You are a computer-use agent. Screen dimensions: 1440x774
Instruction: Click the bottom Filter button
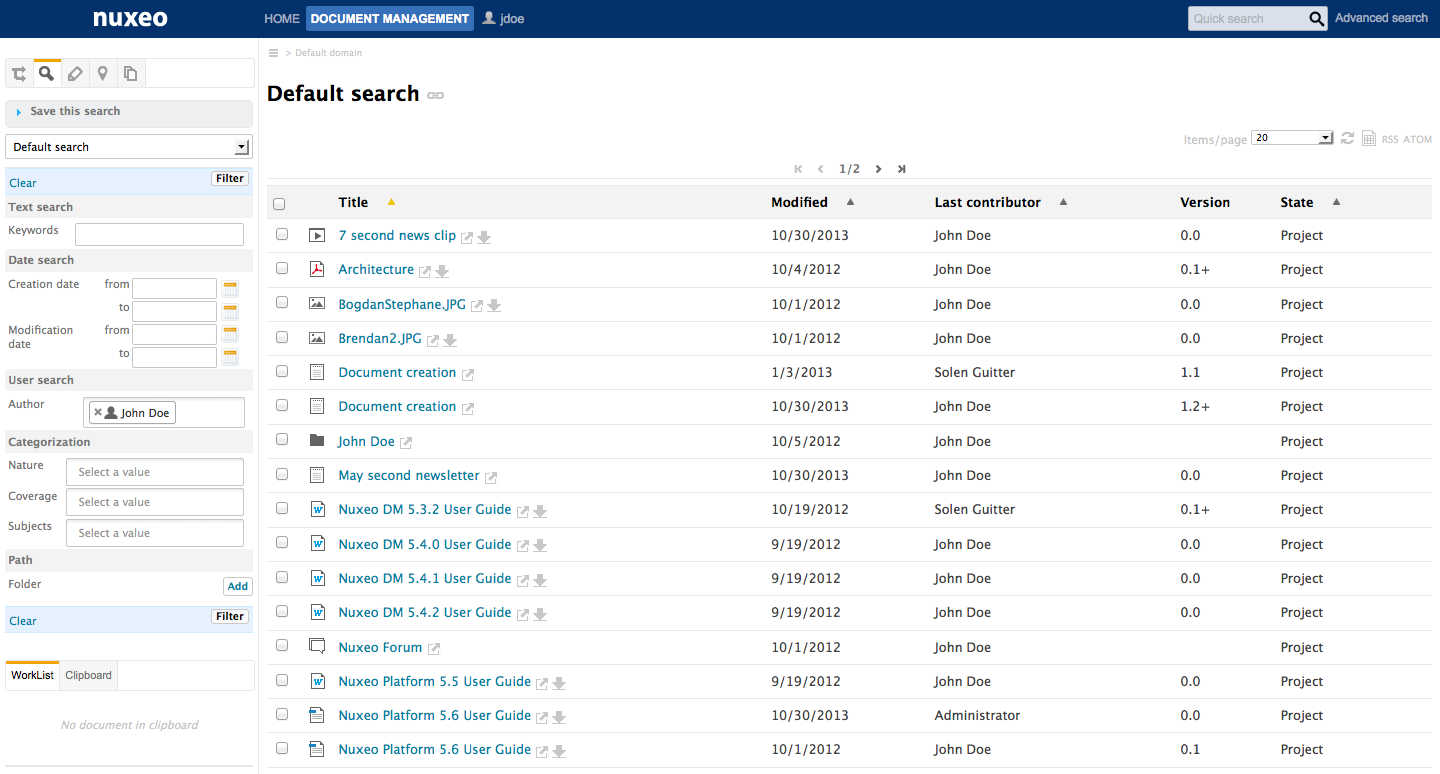pyautogui.click(x=230, y=617)
